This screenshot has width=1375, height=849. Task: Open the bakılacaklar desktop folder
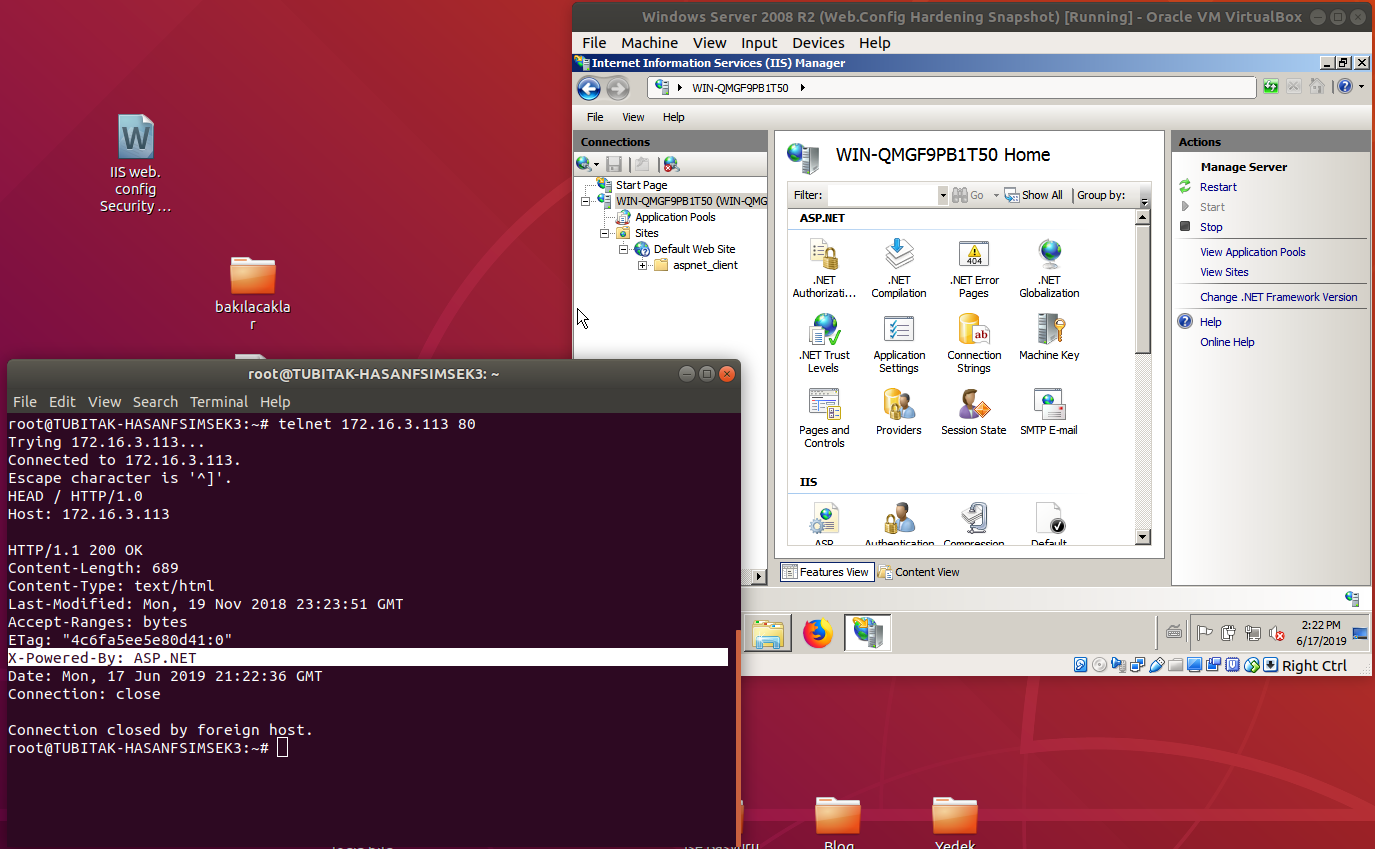click(x=252, y=293)
